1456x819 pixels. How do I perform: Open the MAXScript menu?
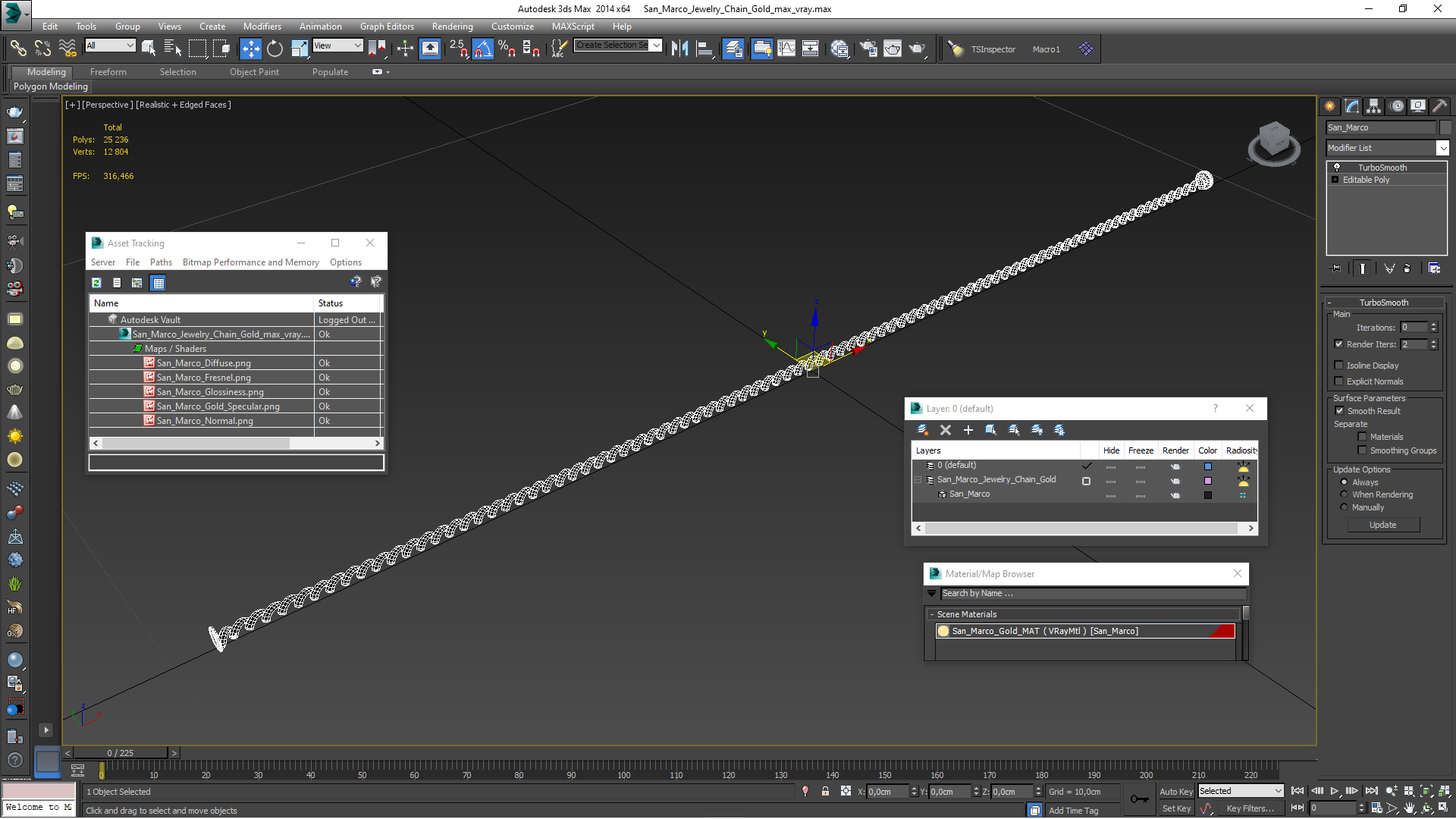573,27
